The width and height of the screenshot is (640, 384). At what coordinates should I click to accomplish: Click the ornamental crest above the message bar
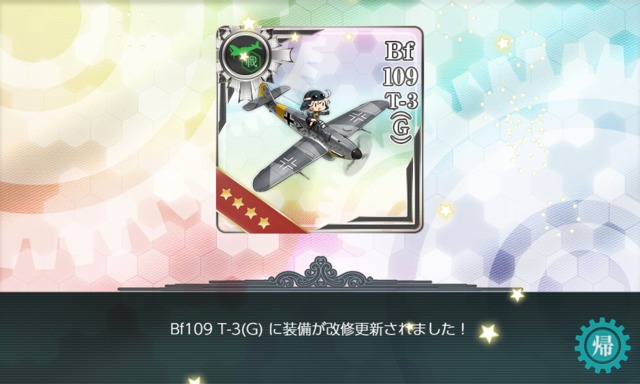320,273
